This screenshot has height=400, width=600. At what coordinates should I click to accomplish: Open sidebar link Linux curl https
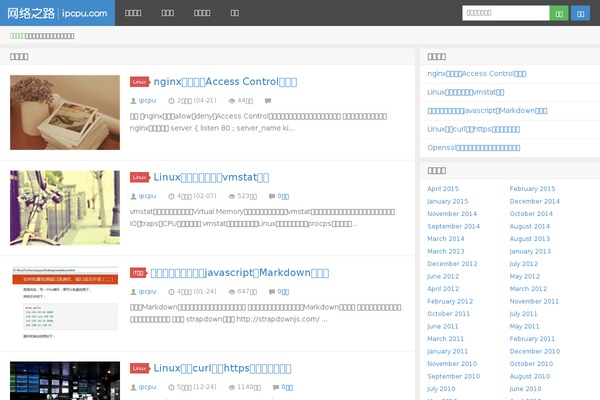click(x=473, y=129)
